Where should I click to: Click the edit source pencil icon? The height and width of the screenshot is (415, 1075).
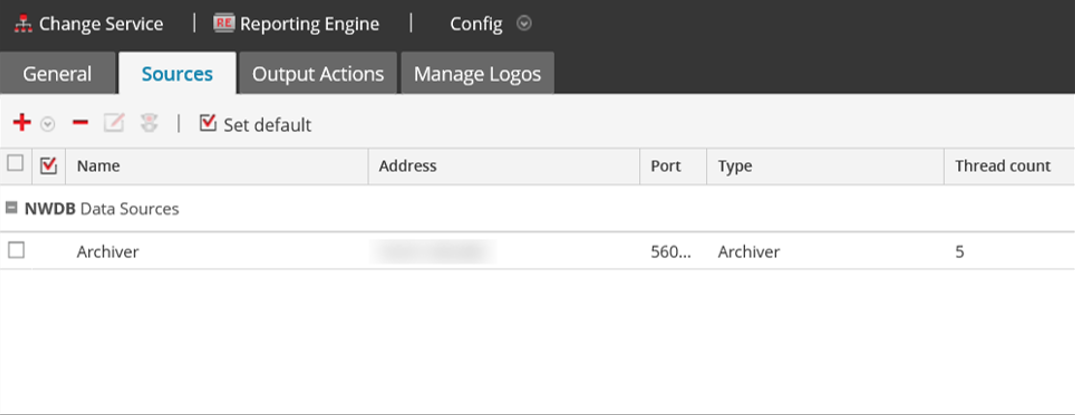pos(114,123)
